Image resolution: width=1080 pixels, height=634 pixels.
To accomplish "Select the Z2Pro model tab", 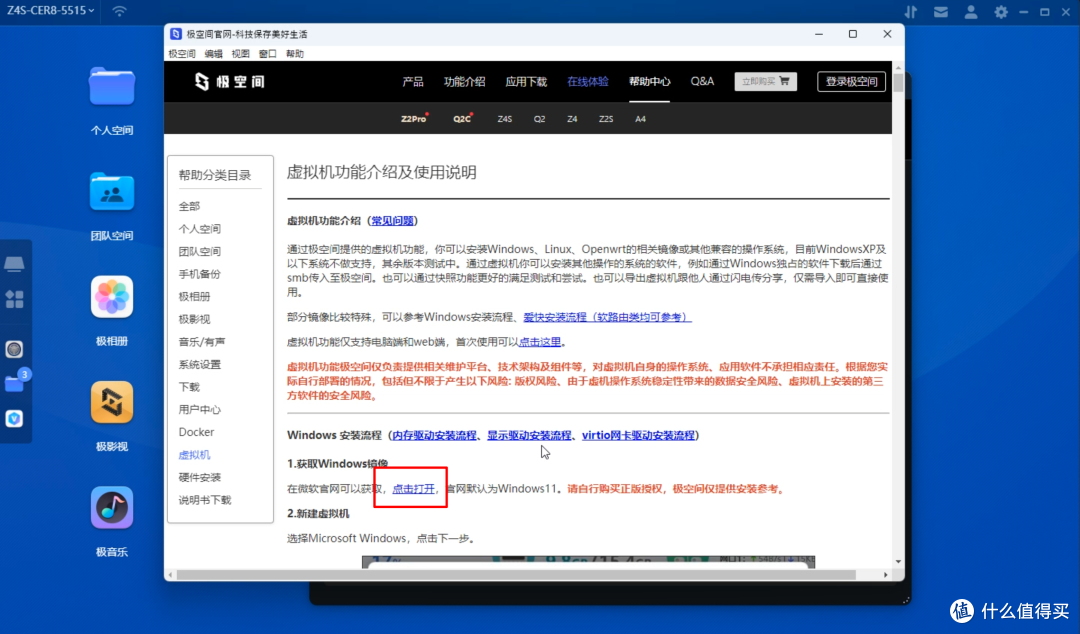I will coord(414,119).
